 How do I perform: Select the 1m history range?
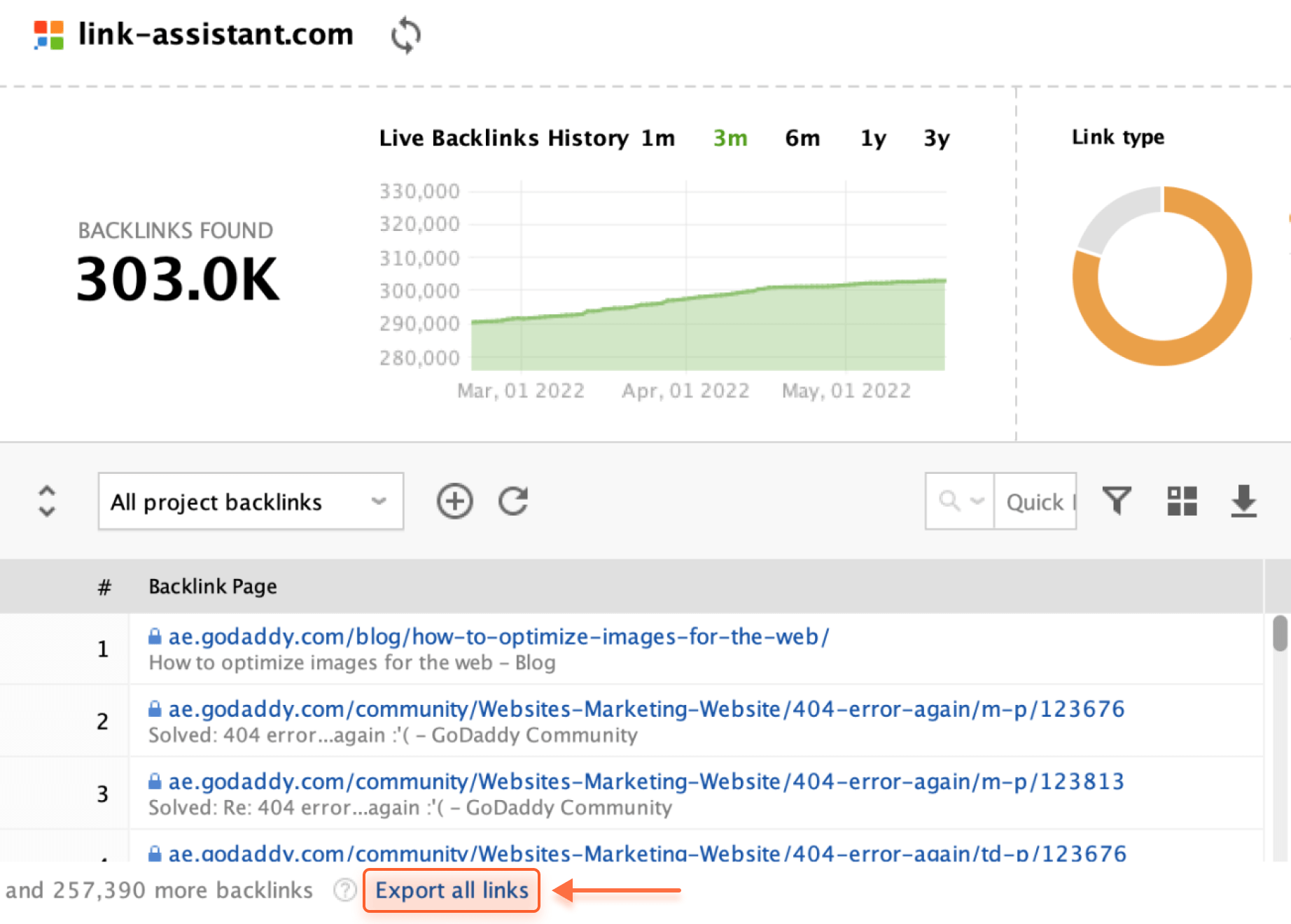(658, 138)
